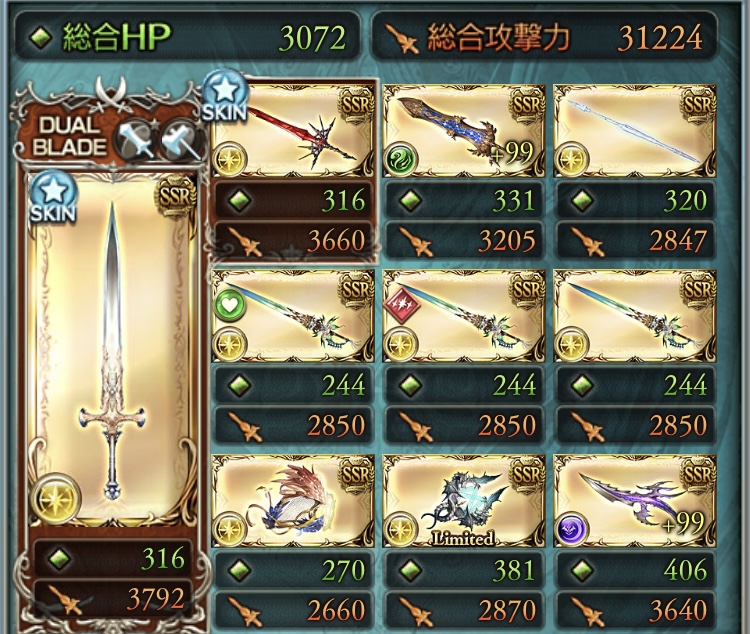
Task: Click the SKIN badge on main weapon
Action: [52, 198]
